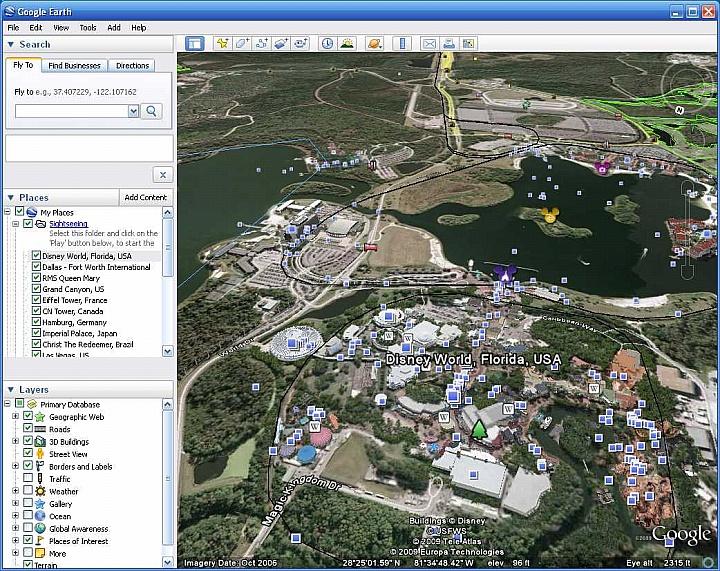Uncheck Disney World, Florida, USA checkbox
Screen dimensions: 720x571
click(x=36, y=255)
